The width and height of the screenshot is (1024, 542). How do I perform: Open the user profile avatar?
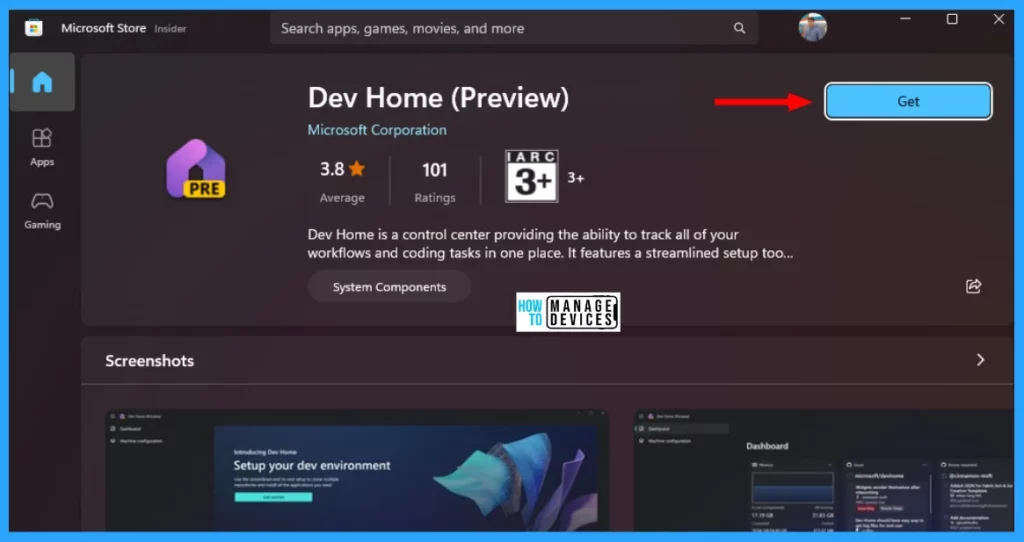pyautogui.click(x=812, y=27)
